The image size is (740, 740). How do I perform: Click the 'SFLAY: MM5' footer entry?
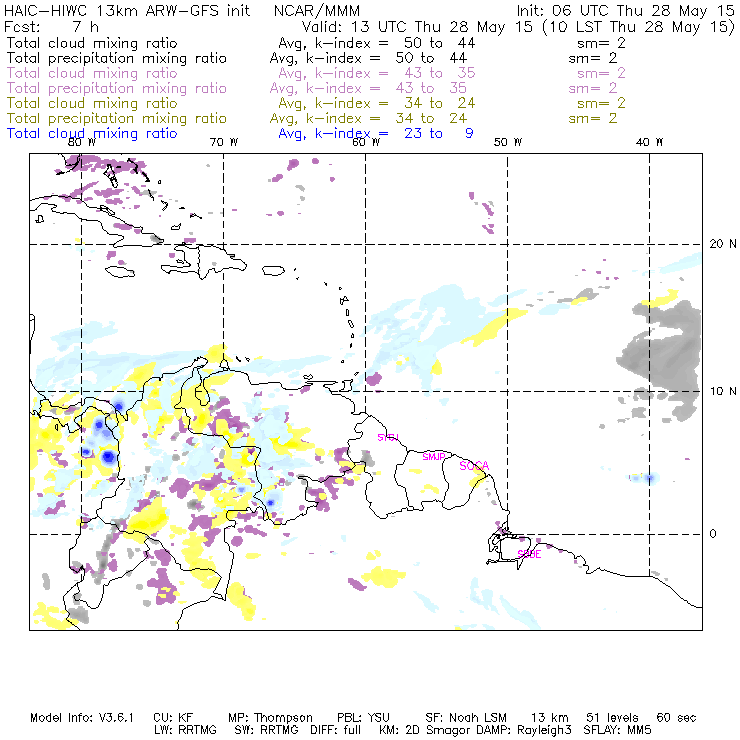tap(617, 730)
